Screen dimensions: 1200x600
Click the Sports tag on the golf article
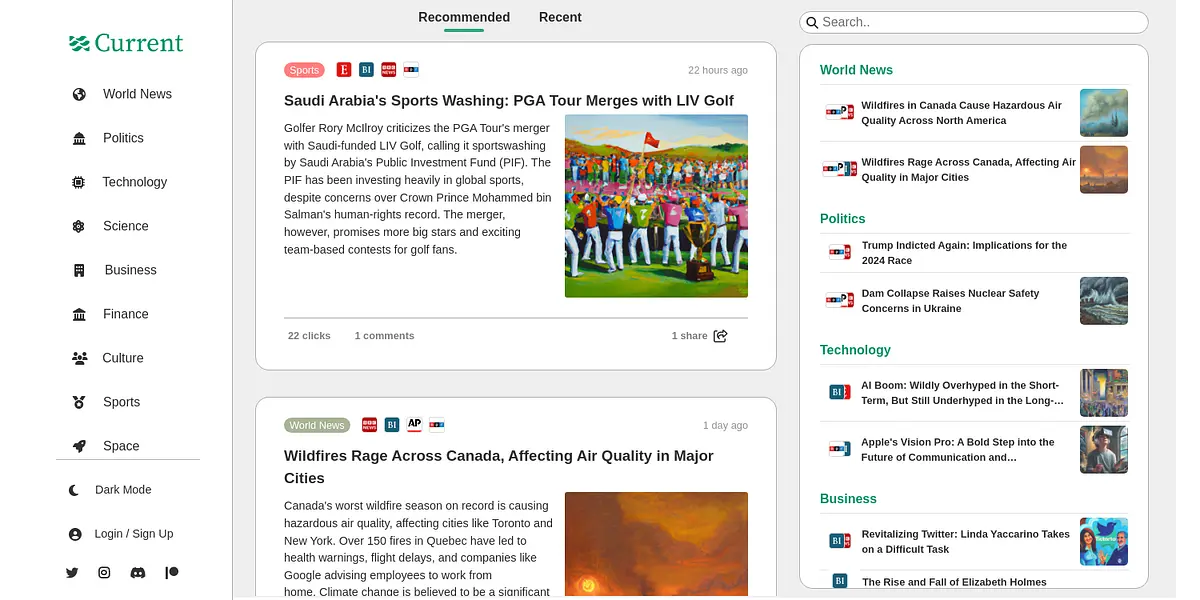coord(304,70)
